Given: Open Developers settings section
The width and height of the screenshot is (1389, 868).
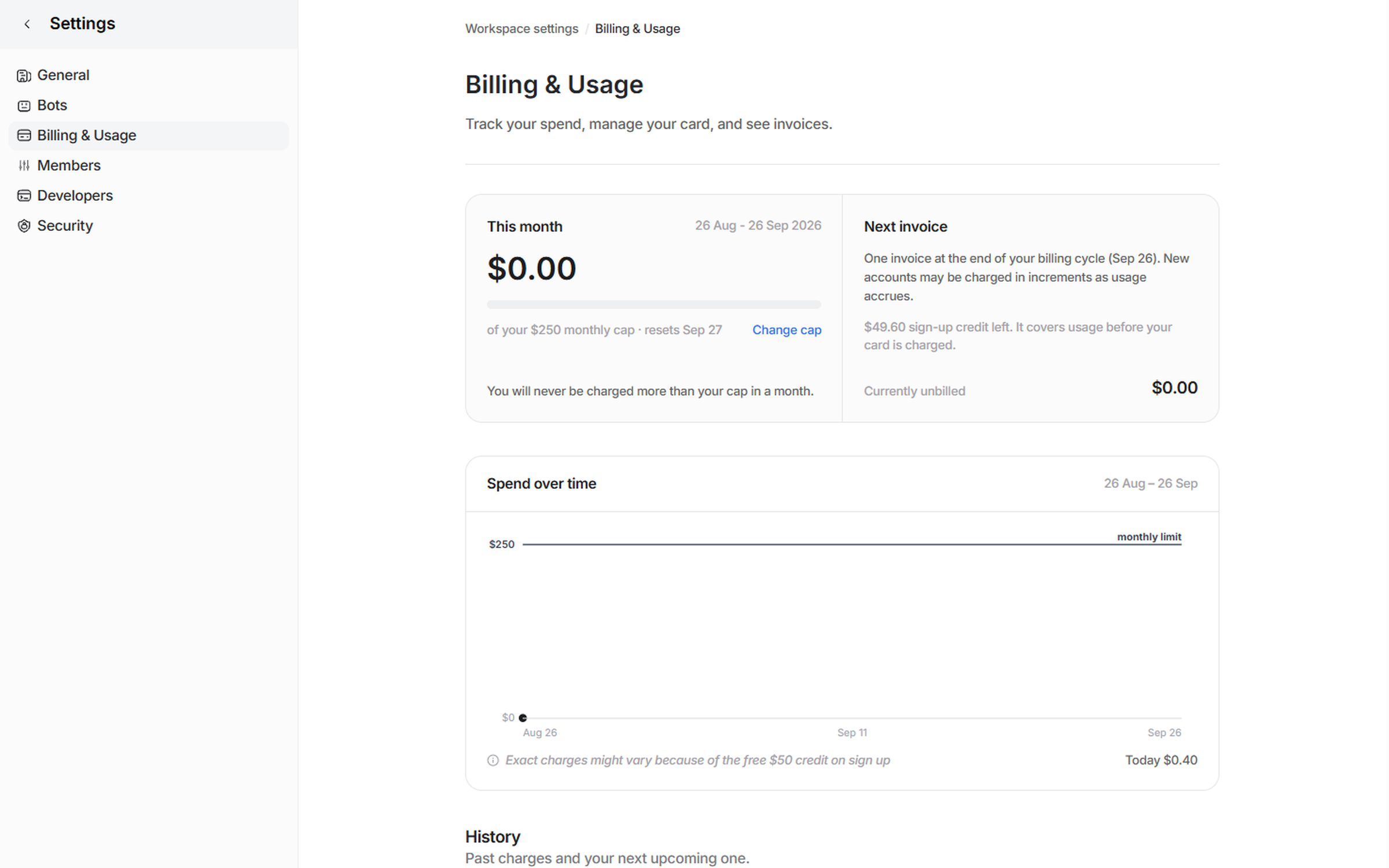Looking at the screenshot, I should (x=75, y=196).
